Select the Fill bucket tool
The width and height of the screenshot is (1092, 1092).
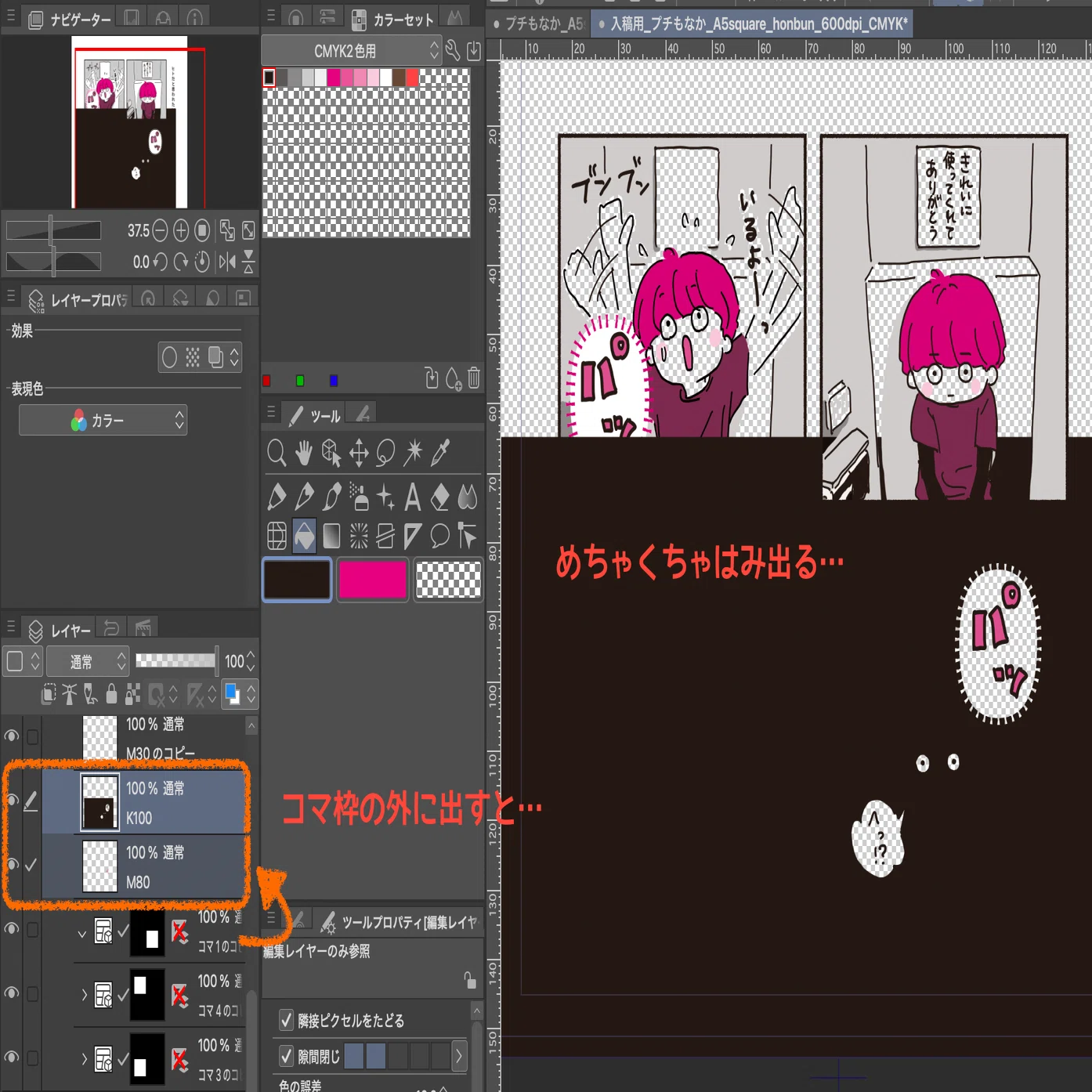tap(305, 536)
